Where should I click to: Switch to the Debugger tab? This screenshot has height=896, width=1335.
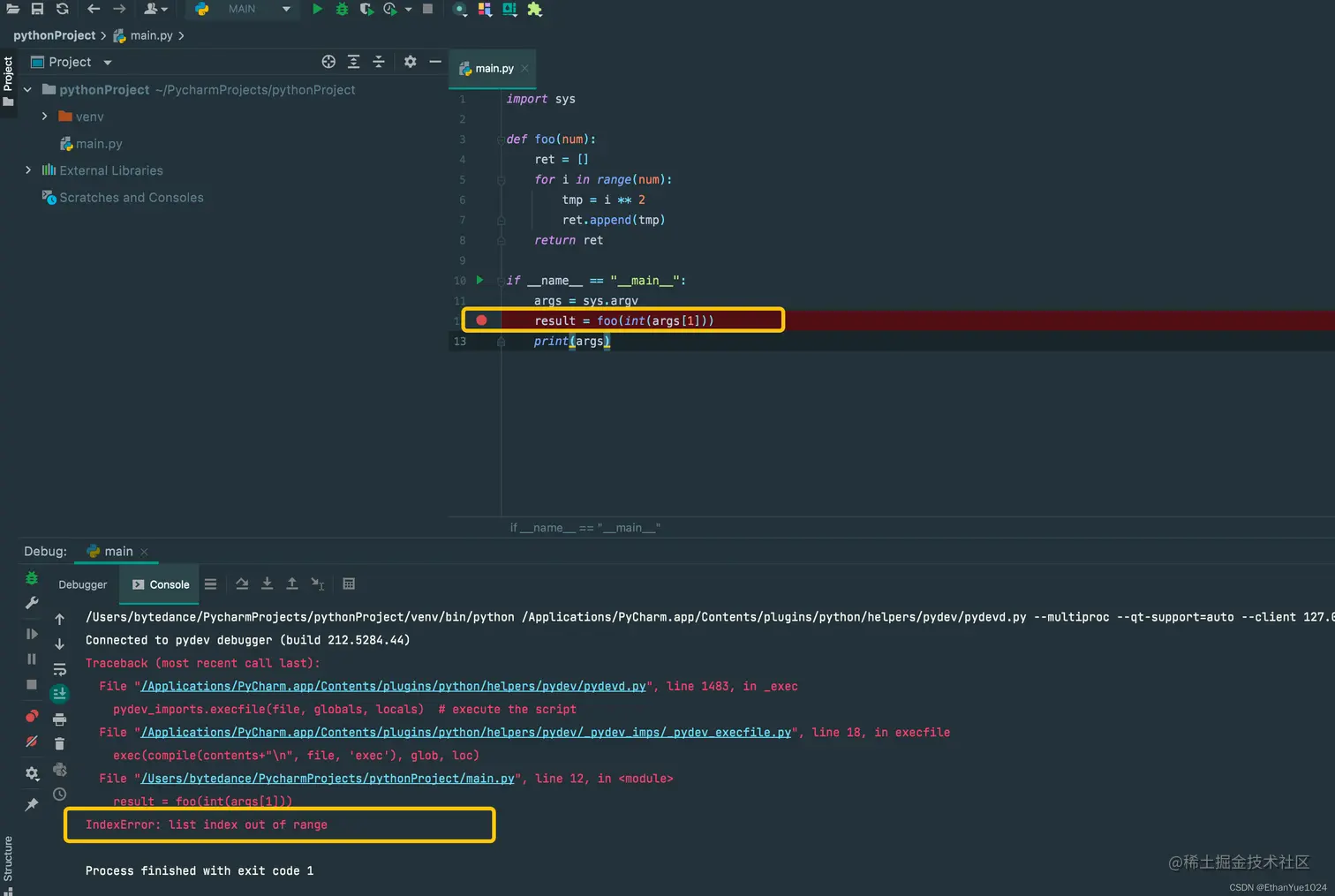click(x=83, y=584)
